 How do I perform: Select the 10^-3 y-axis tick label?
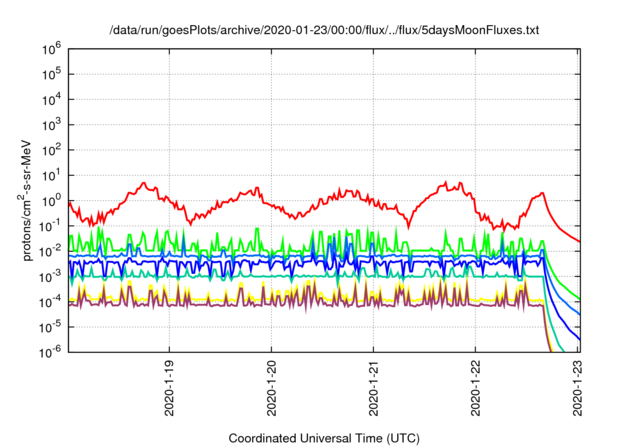pos(51,277)
